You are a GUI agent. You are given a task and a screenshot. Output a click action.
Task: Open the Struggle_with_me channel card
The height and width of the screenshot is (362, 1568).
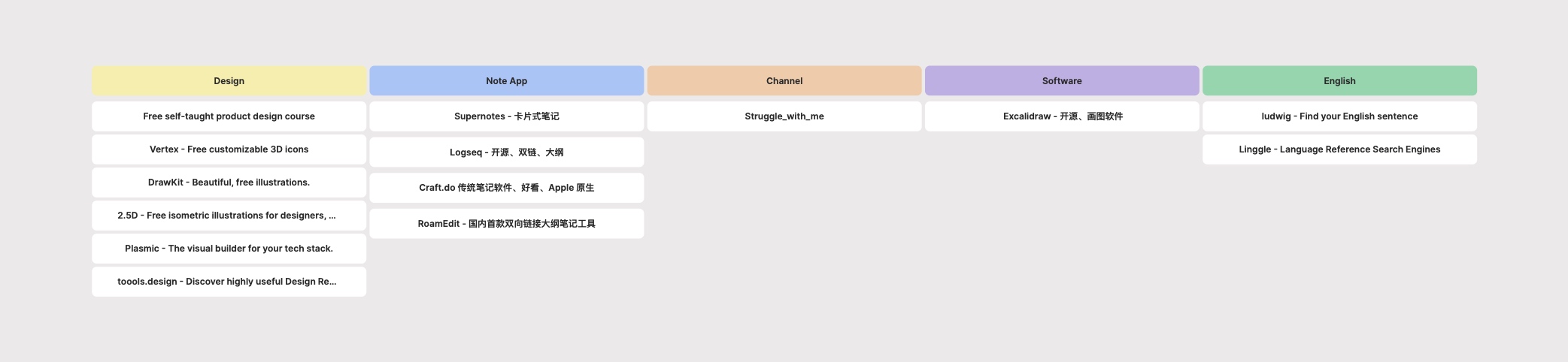coord(784,116)
